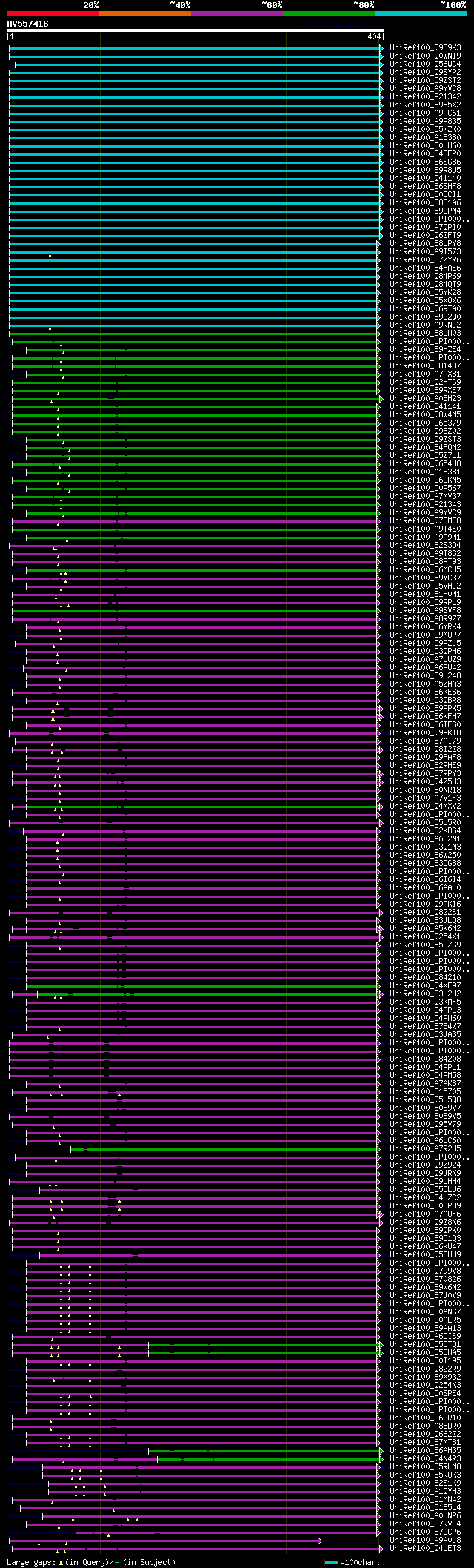Select the UniRef100_Q4UET3 label
The height and width of the screenshot is (1568, 474).
(425, 1549)
